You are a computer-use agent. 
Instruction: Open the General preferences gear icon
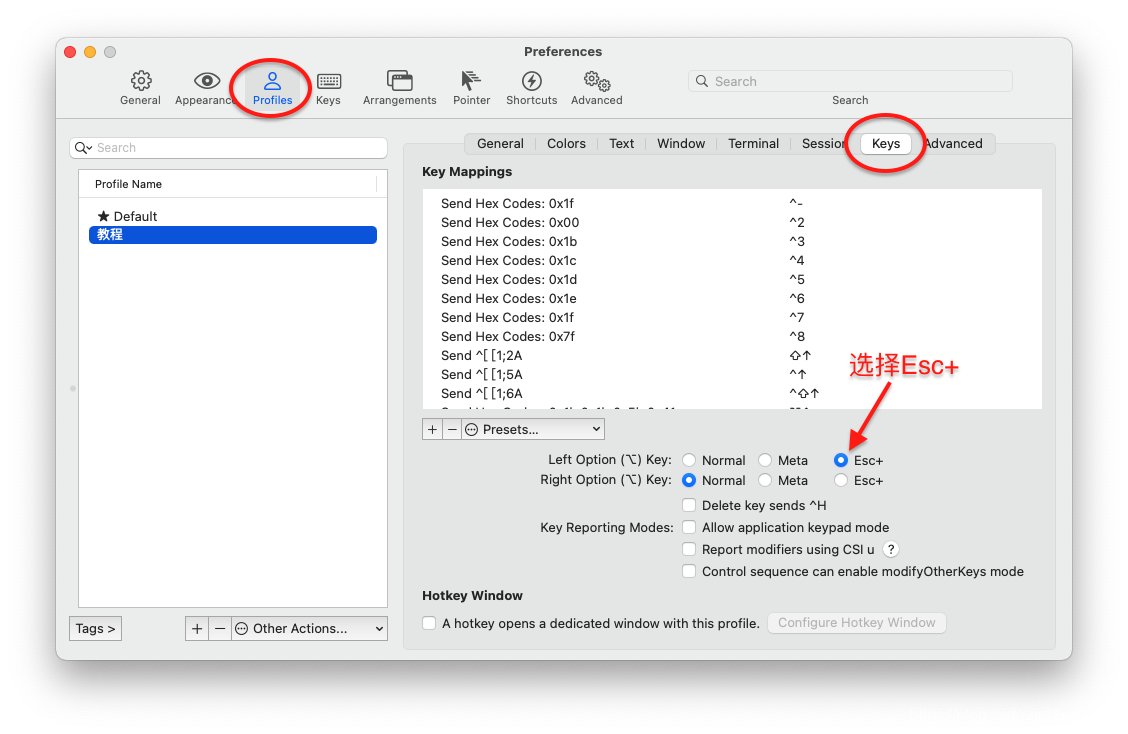point(141,81)
